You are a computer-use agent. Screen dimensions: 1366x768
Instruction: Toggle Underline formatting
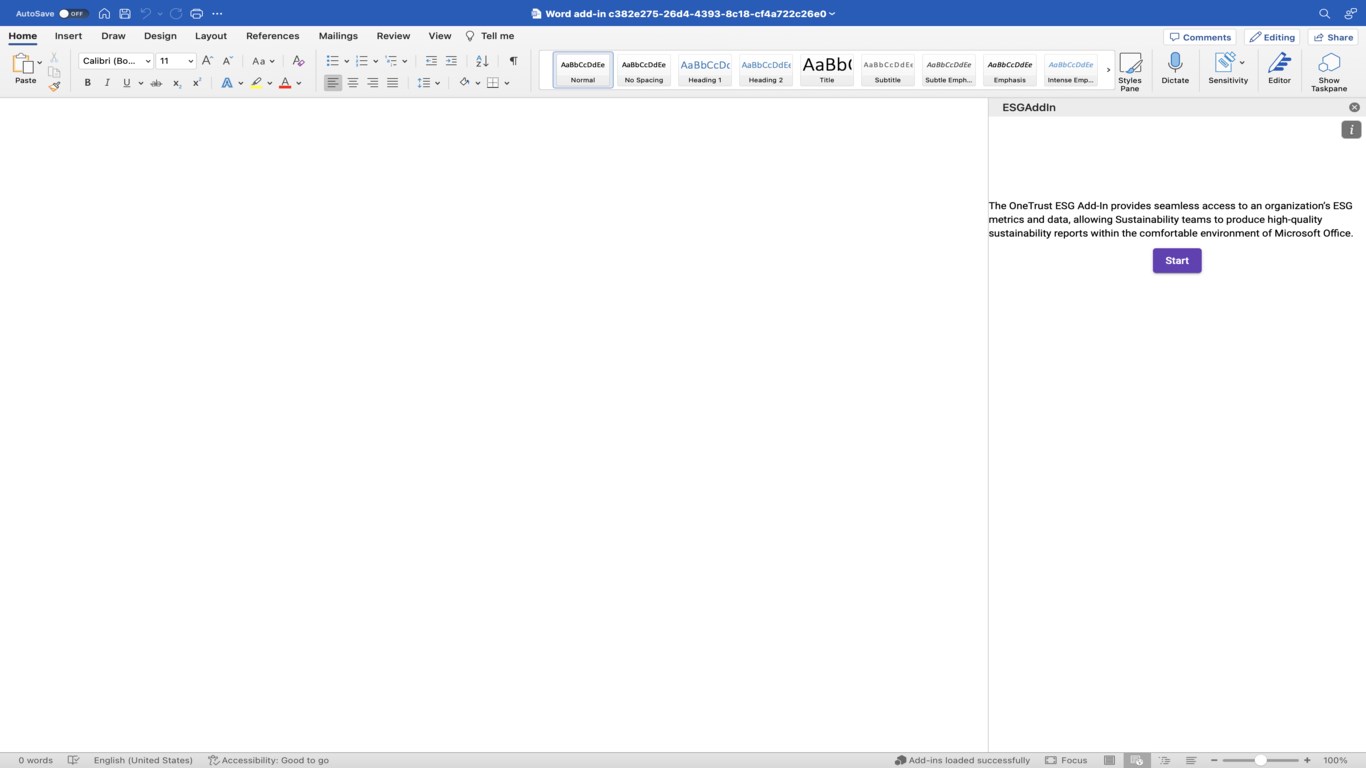click(x=126, y=83)
